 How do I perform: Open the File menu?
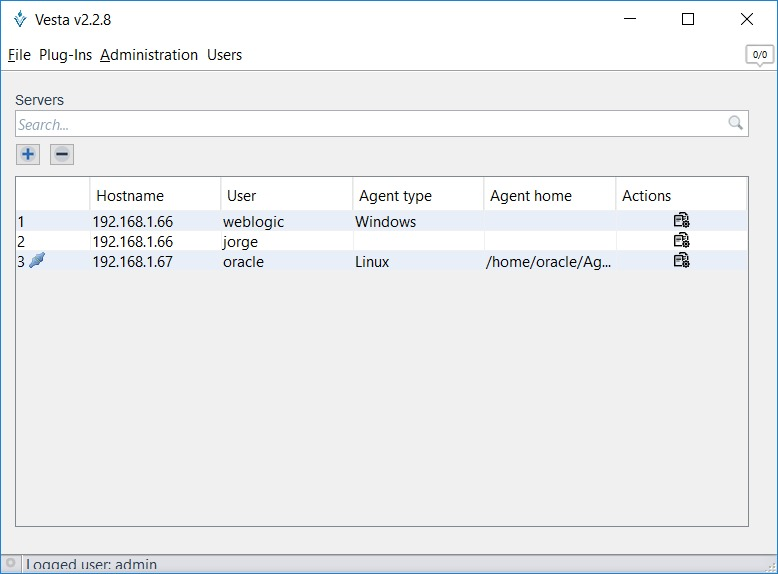coord(19,55)
